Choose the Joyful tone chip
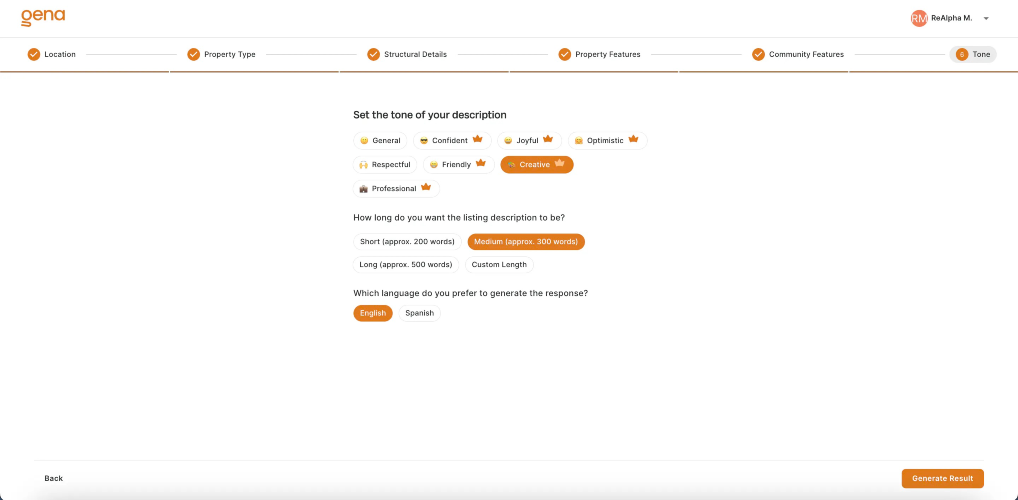 tap(529, 141)
